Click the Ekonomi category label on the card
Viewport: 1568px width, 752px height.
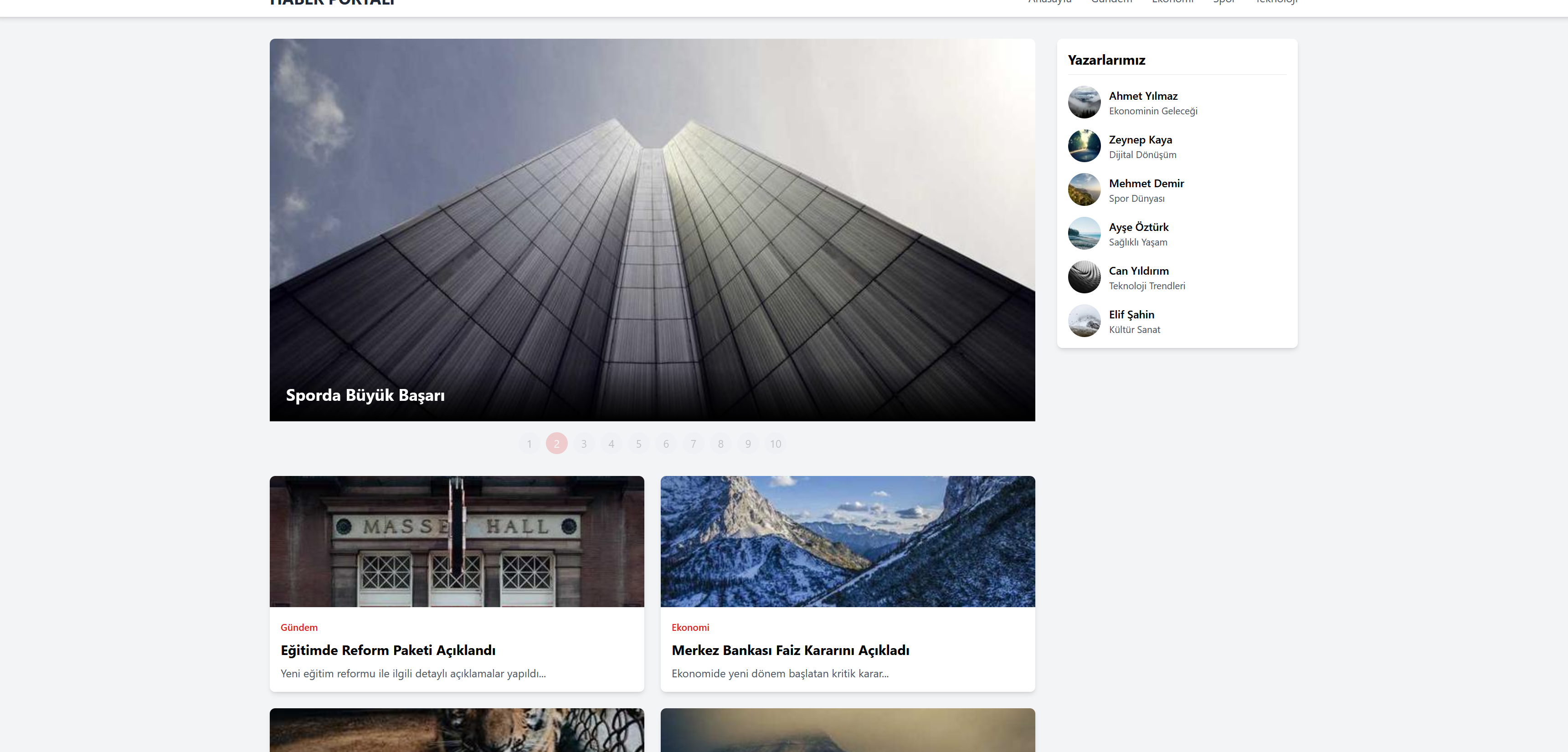[690, 627]
